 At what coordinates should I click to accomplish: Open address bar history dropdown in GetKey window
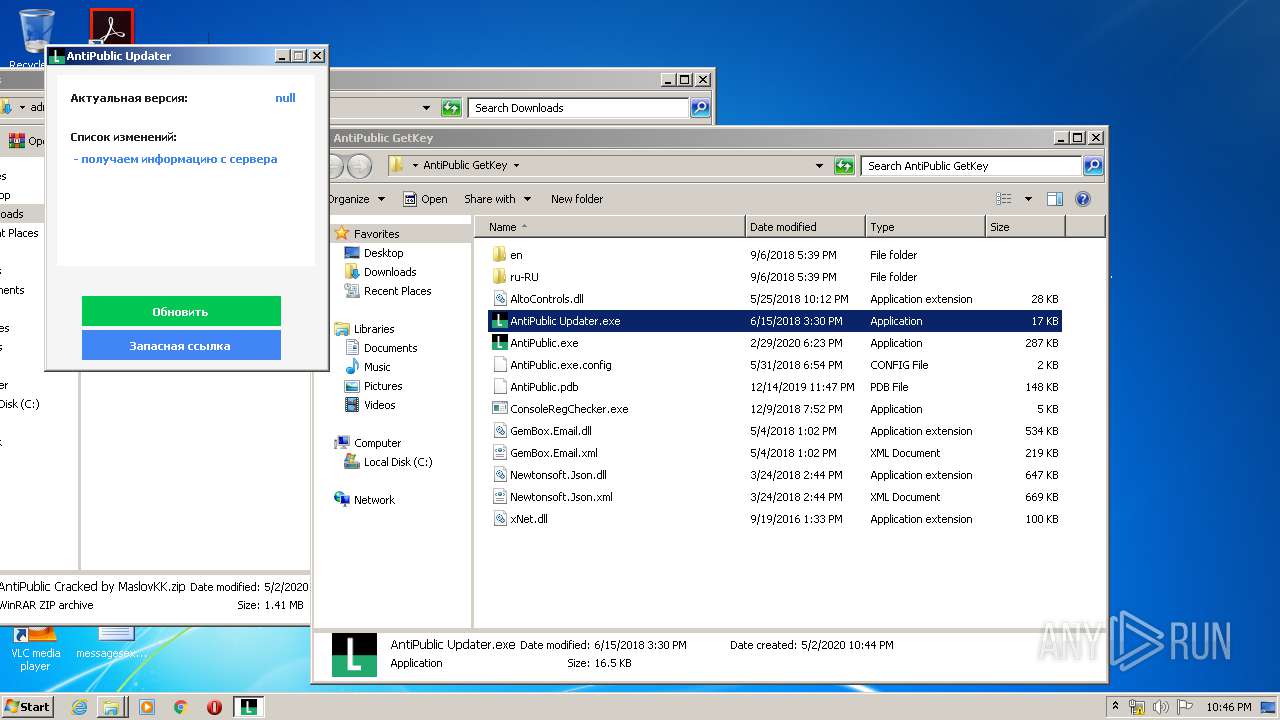pos(820,166)
